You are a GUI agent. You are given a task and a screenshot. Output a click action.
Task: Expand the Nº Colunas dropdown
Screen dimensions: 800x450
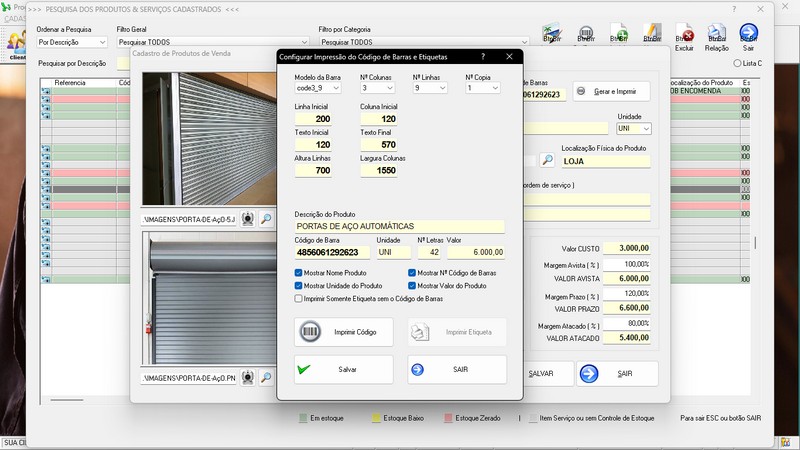388,88
